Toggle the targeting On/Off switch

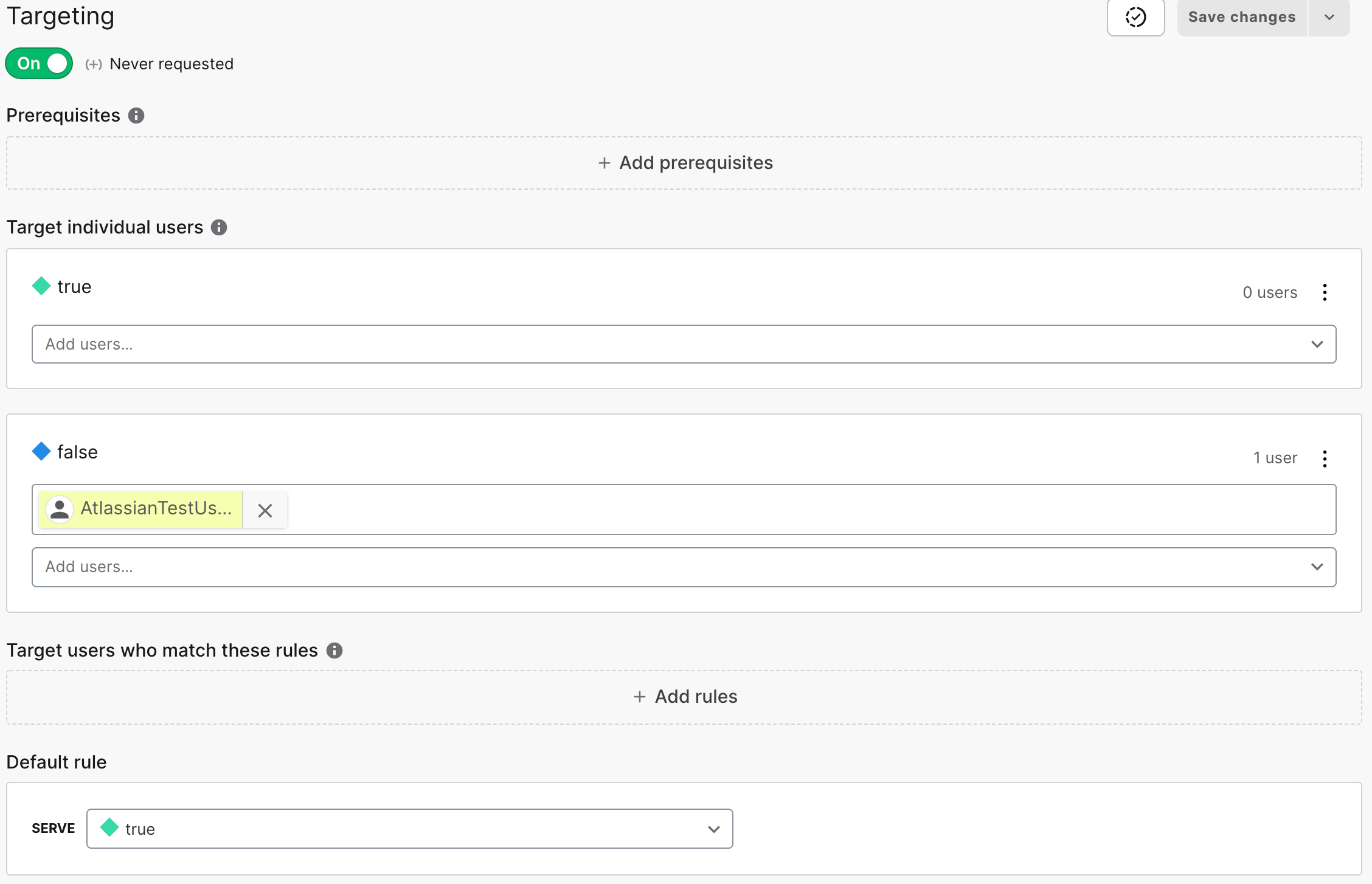pos(40,63)
